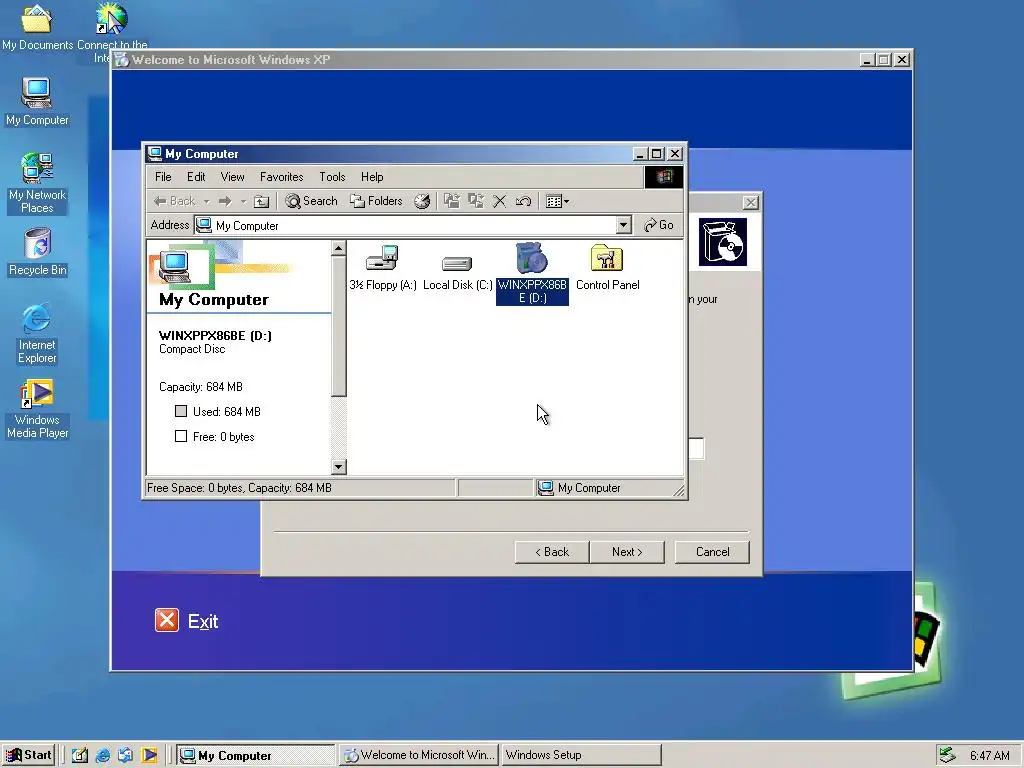Click the system tray icon near clock
Screen dimensions: 1024x768
[948, 756]
